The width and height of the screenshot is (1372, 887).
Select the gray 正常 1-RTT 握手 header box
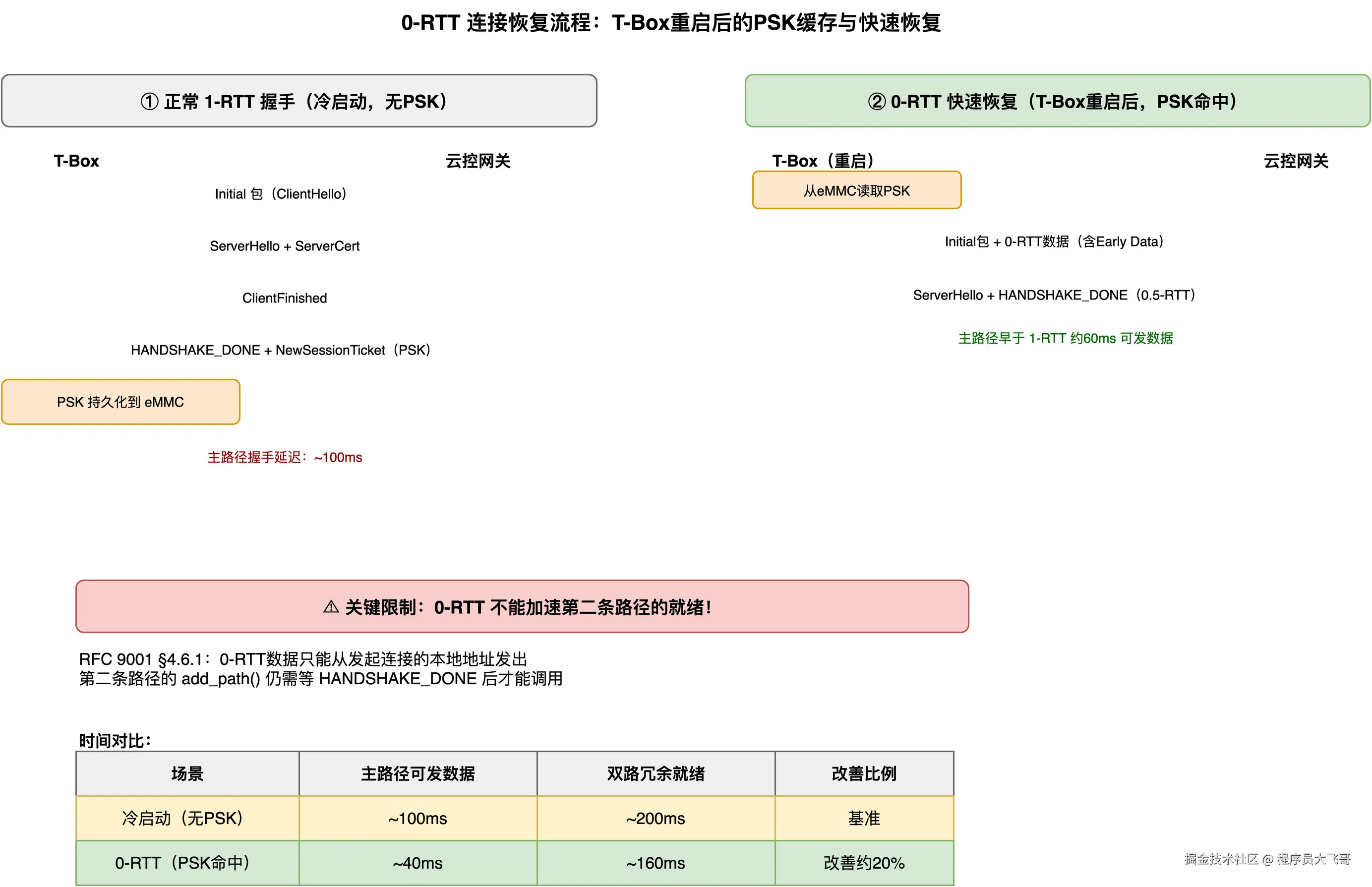pos(298,101)
